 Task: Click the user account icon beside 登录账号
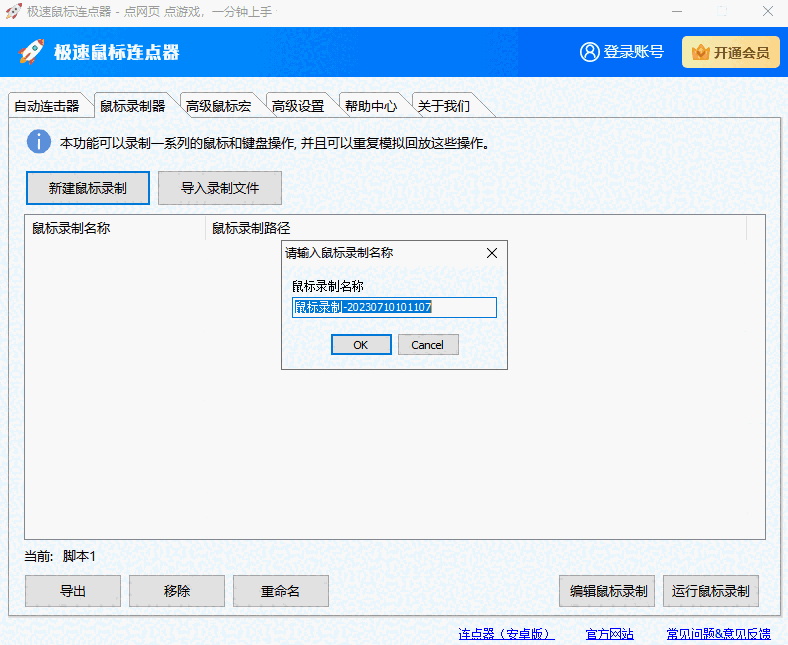(x=590, y=52)
